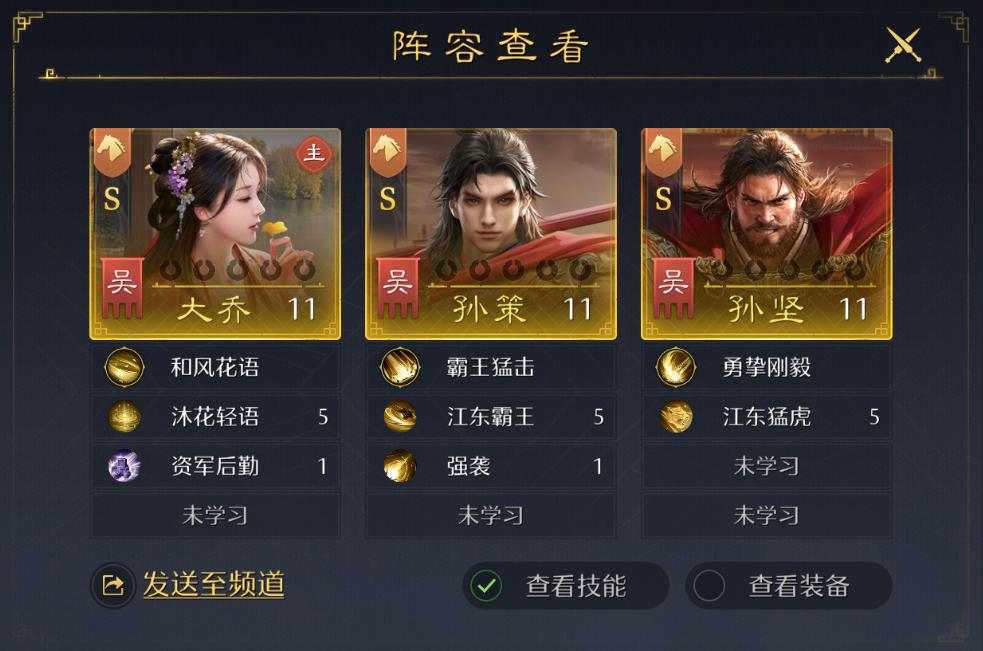
Task: Click the purple 资军后勤 skill icon
Action: click(124, 466)
